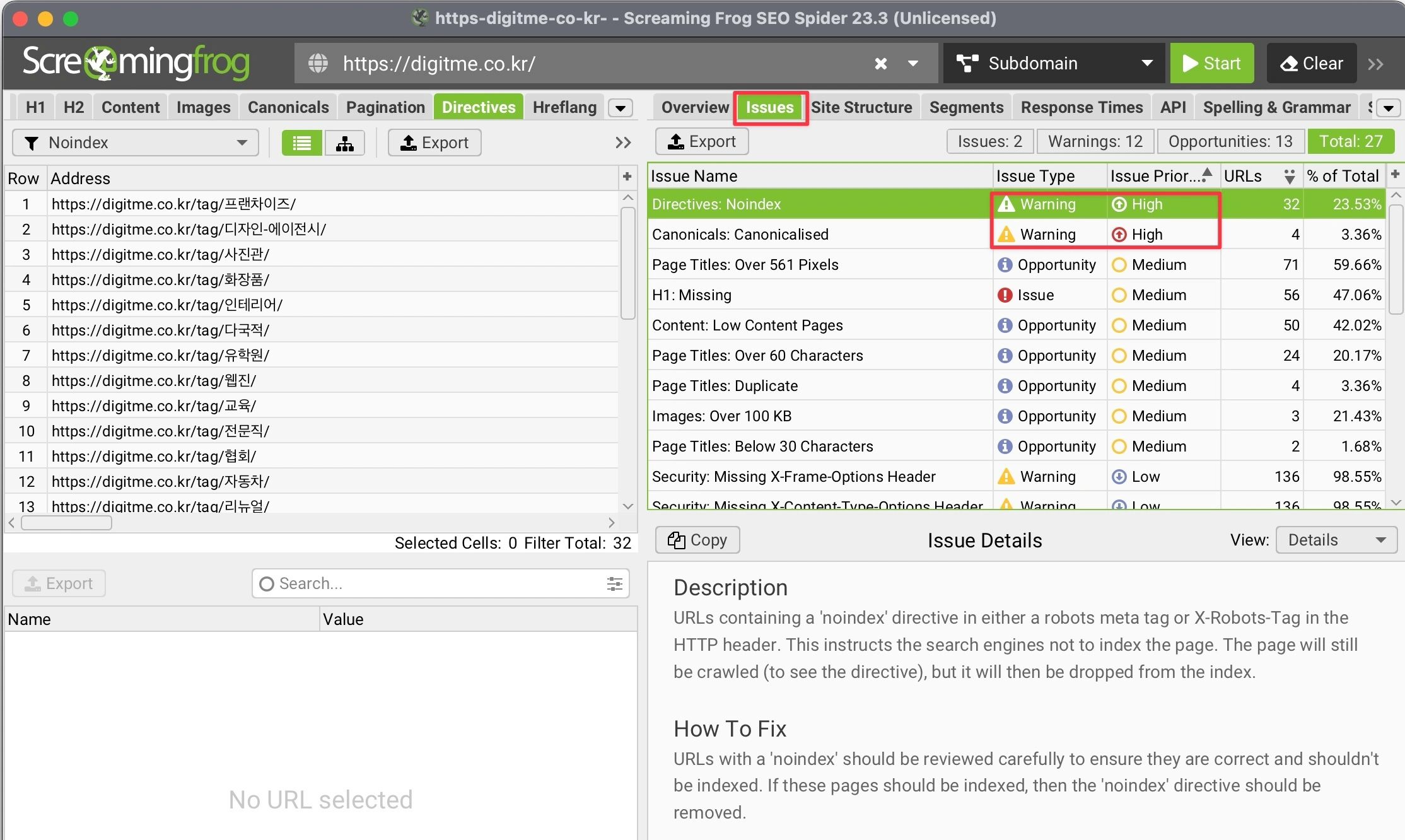
Task: Open the Details view dropdown
Action: [1336, 540]
